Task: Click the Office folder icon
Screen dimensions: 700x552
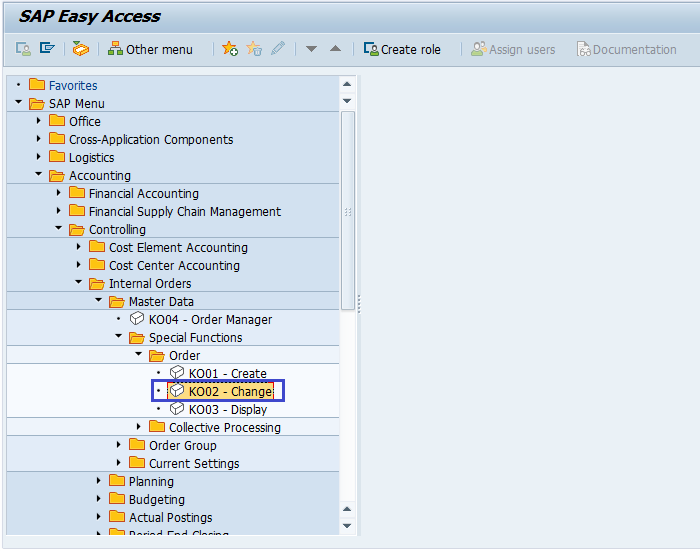Action: [57, 120]
